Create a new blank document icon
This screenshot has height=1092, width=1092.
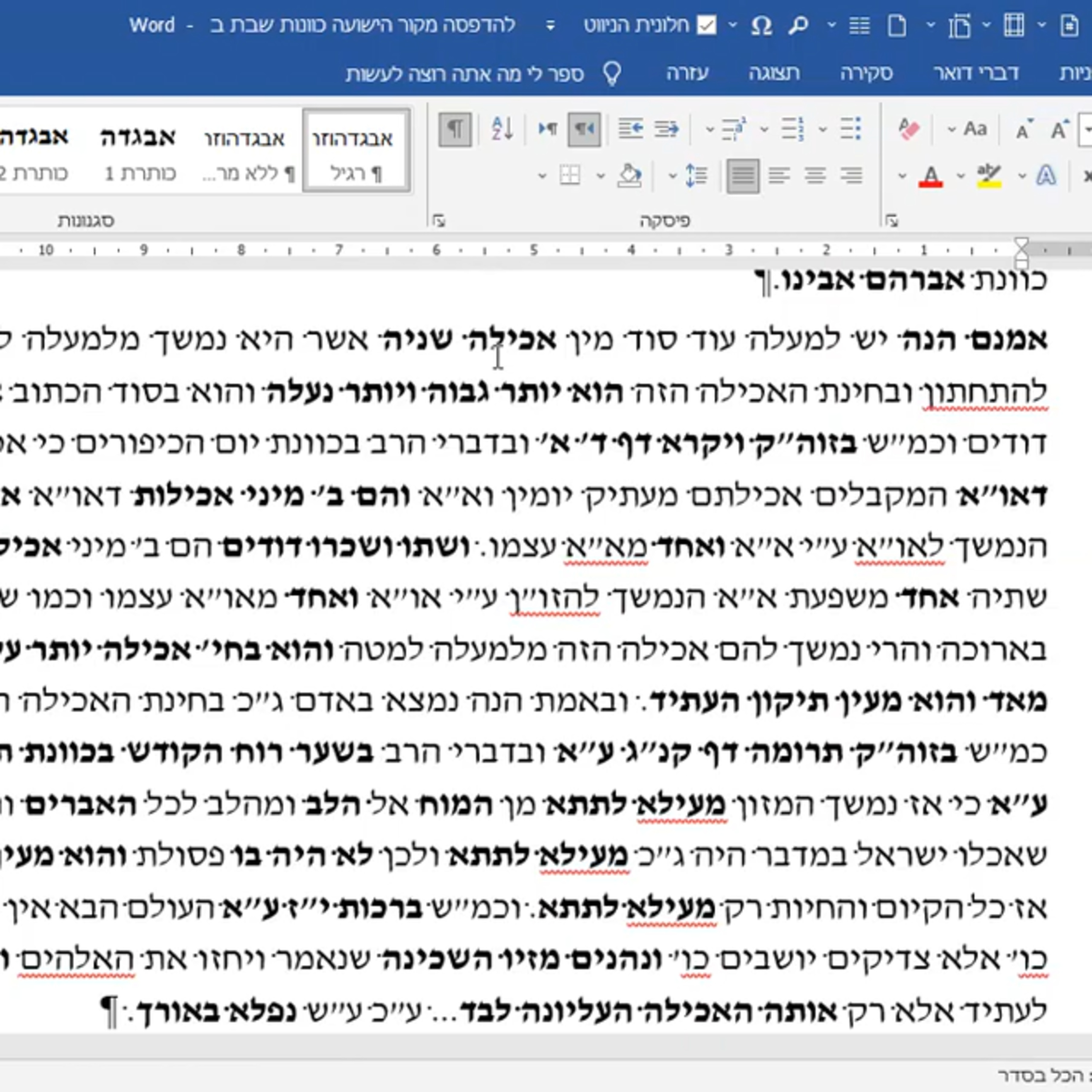[x=898, y=25]
